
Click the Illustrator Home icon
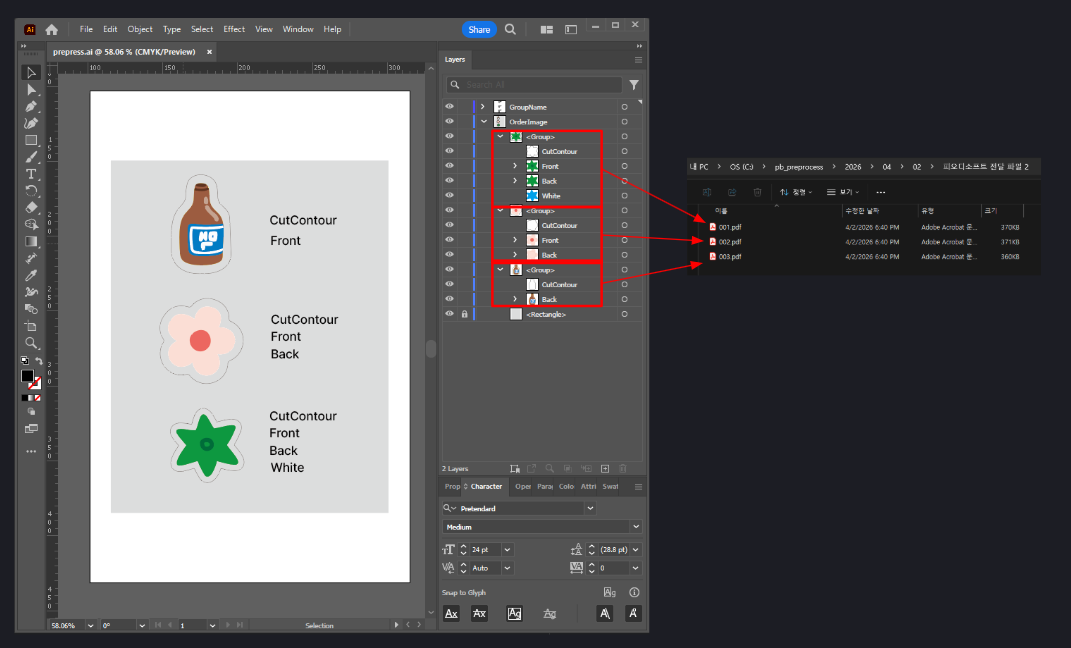pos(52,29)
